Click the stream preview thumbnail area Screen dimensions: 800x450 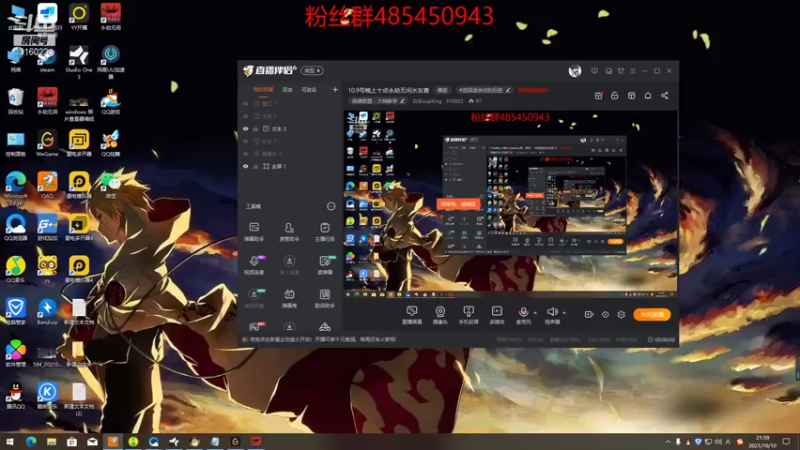click(x=510, y=204)
